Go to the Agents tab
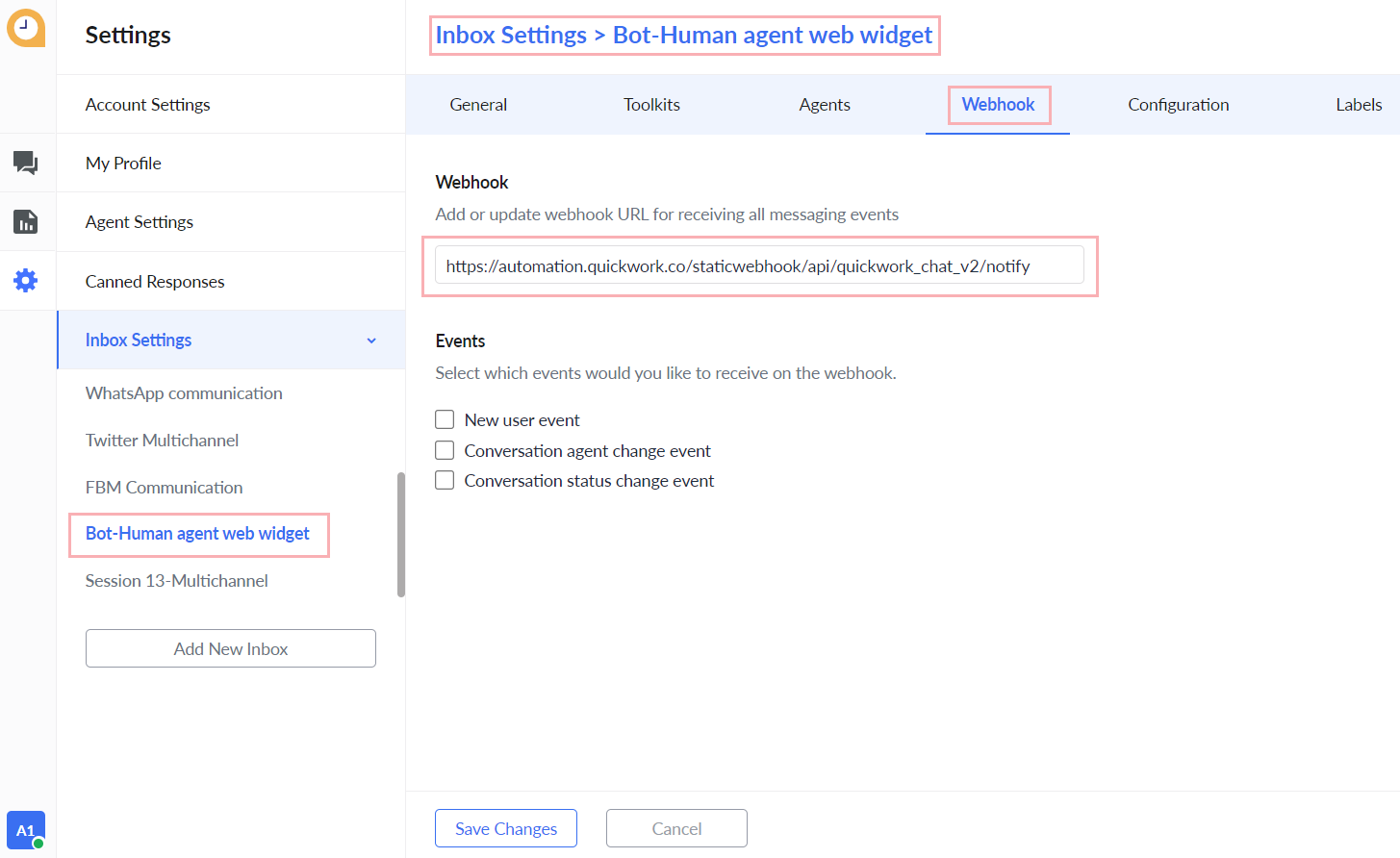This screenshot has width=1400, height=858. coord(825,105)
